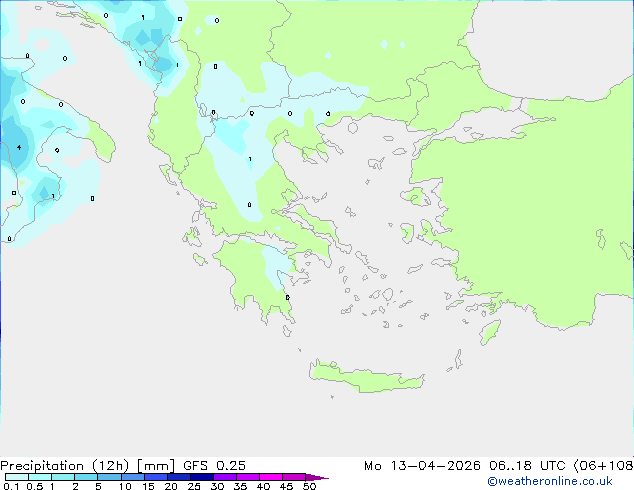Select the 1–2 mm legend color swatch

[x=63, y=477]
